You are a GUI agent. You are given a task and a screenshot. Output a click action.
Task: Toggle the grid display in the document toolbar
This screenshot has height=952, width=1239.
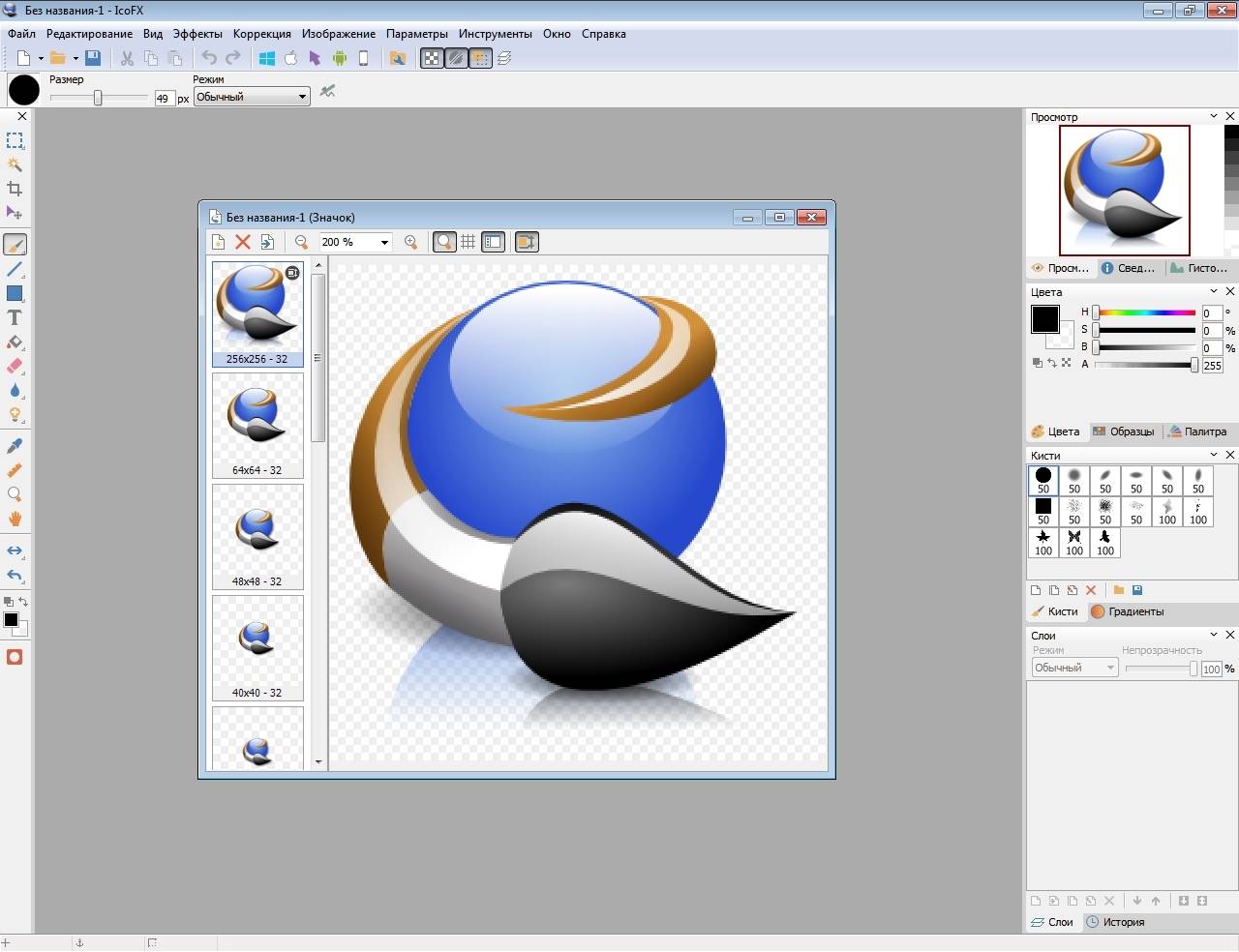tap(468, 242)
